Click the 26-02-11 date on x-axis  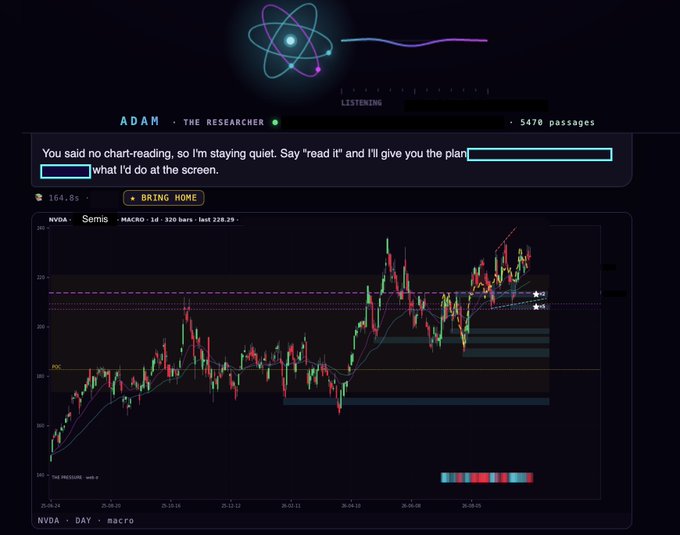(x=291, y=506)
